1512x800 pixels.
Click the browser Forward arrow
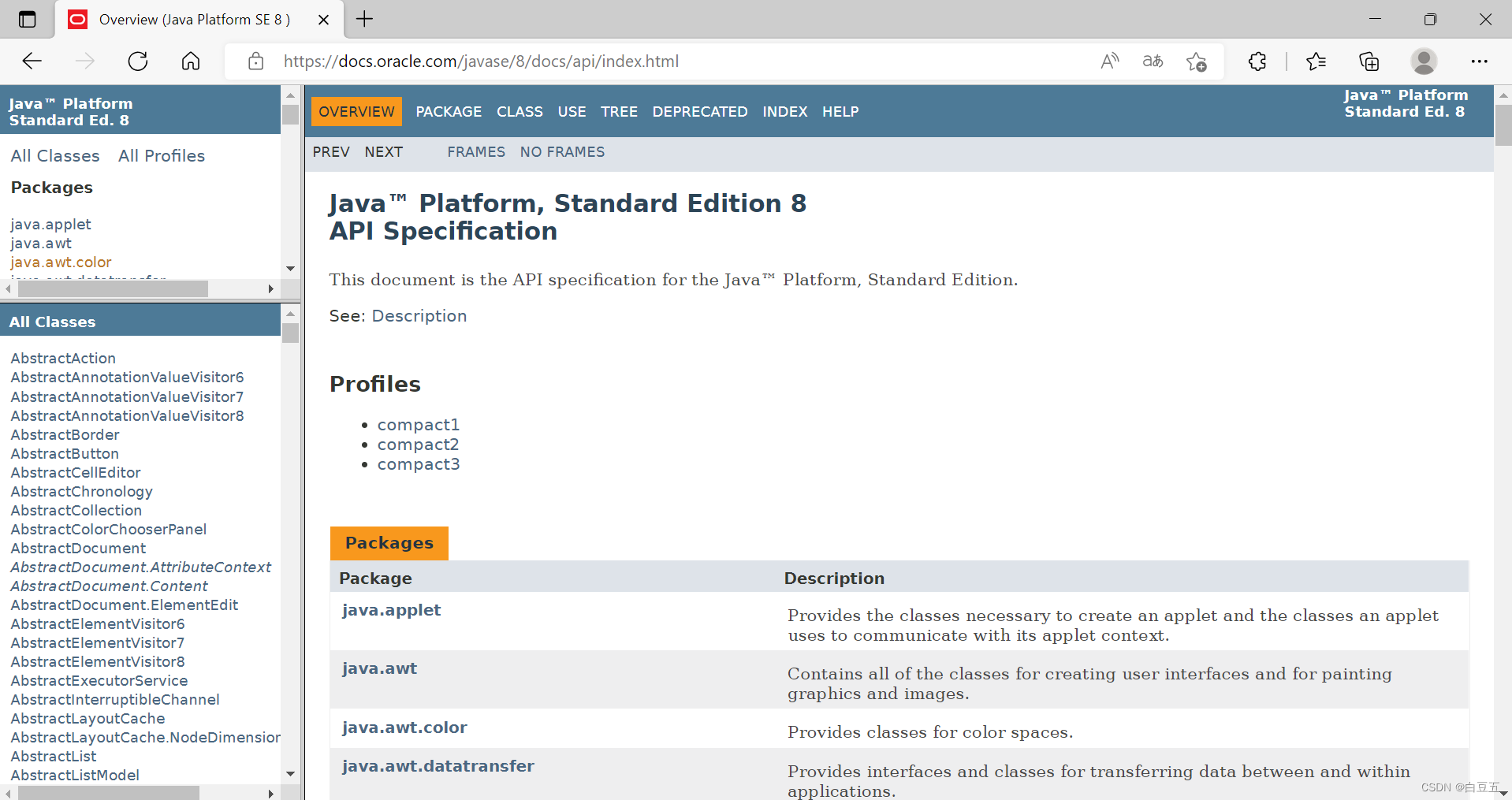coord(84,61)
